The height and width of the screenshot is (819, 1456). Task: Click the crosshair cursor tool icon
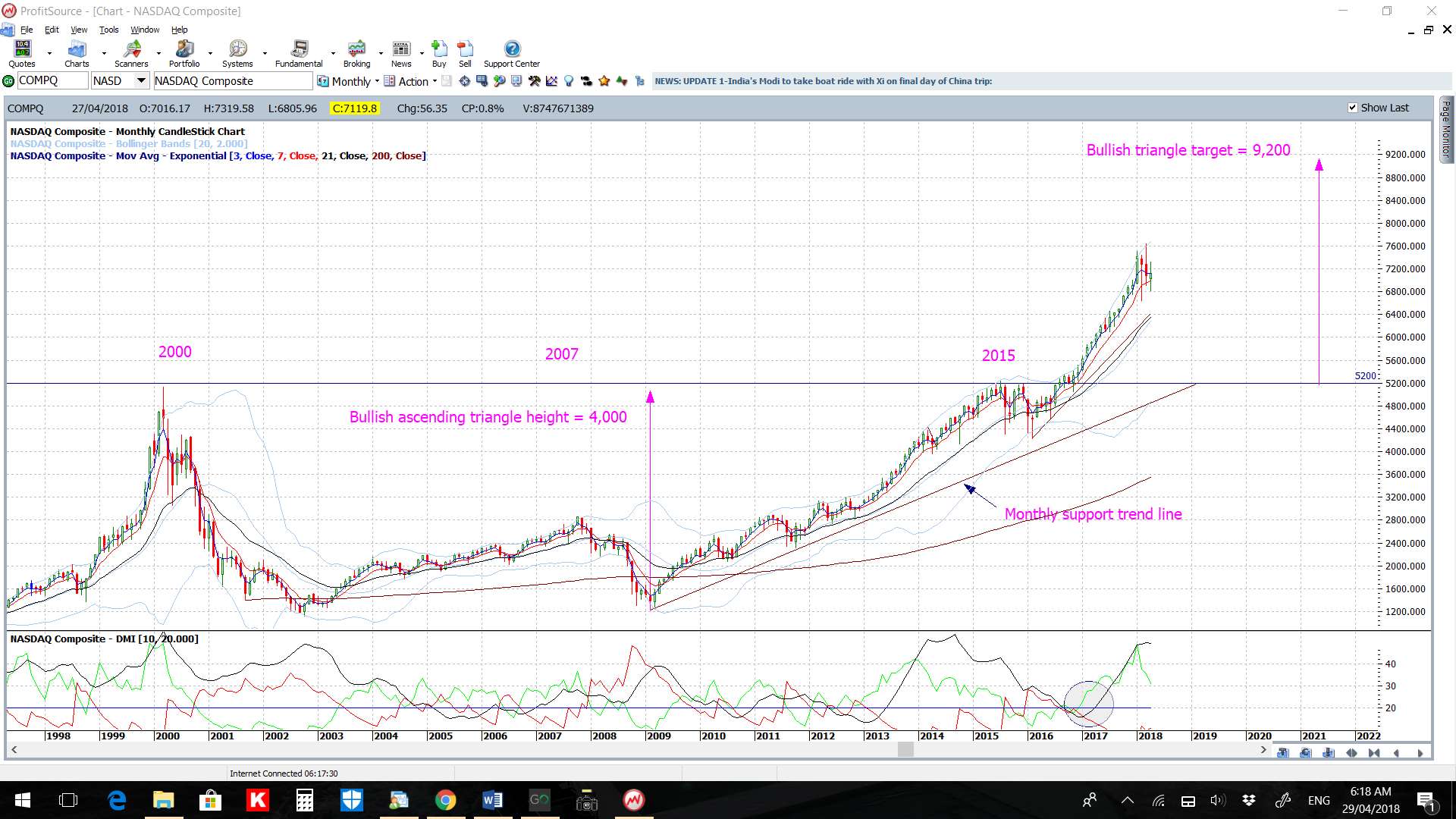(x=464, y=81)
